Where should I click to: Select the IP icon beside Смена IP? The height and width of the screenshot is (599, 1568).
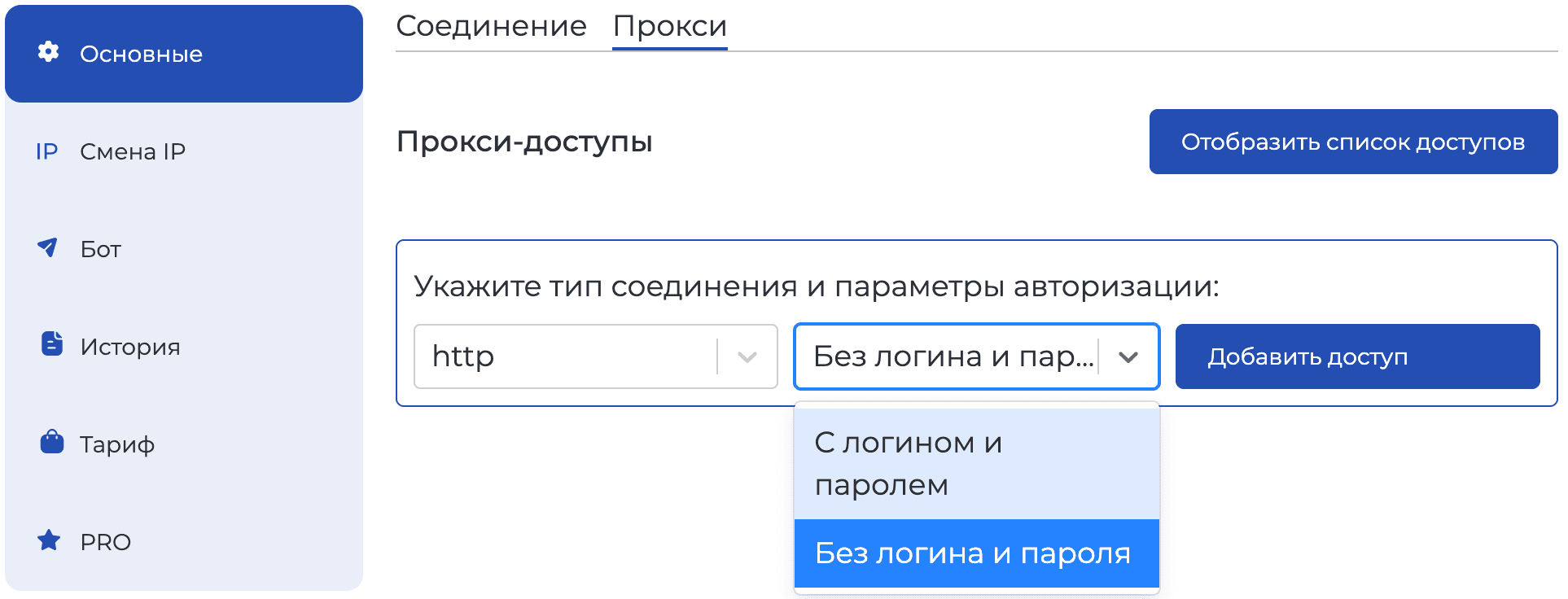pyautogui.click(x=48, y=151)
